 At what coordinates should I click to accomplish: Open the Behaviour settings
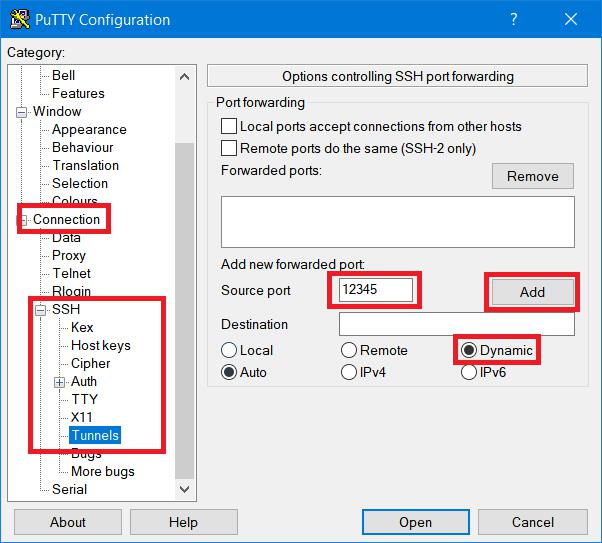83,147
